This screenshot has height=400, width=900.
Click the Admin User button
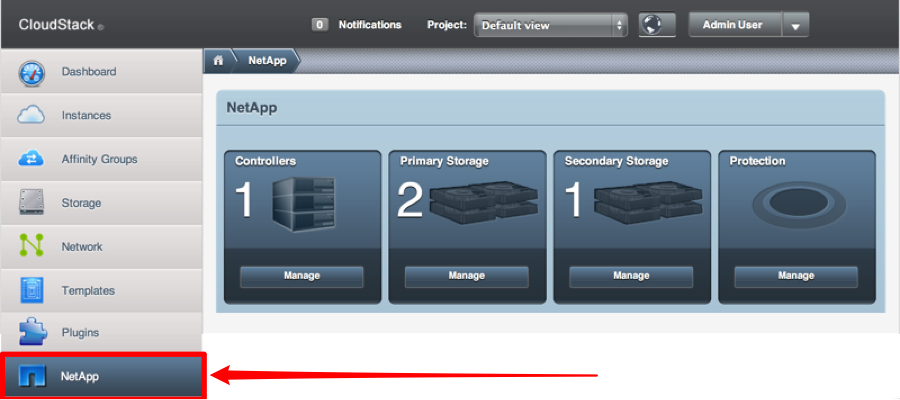[x=735, y=25]
